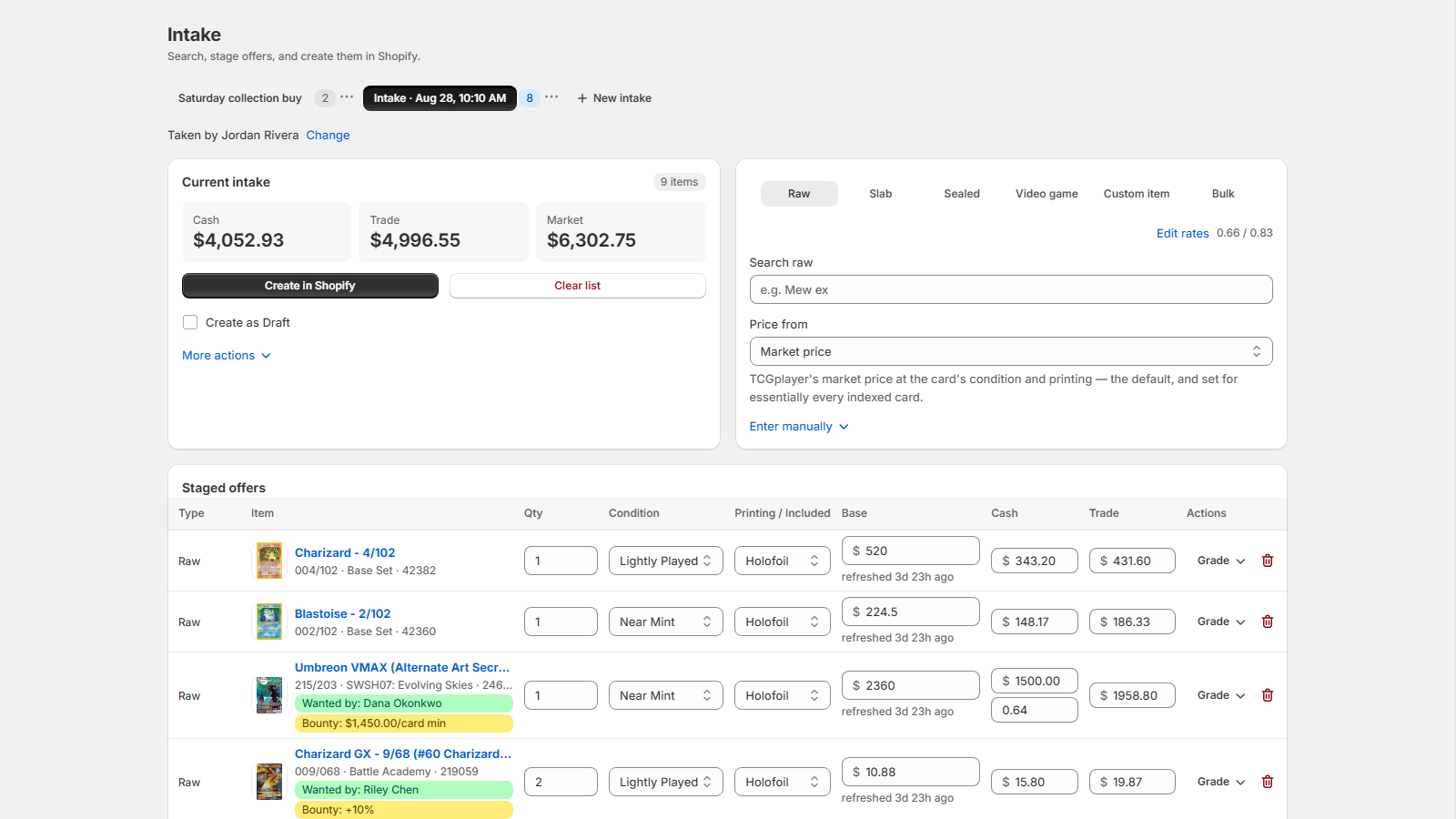Switch to the Sealed tab
The image size is (1456, 819).
point(962,194)
